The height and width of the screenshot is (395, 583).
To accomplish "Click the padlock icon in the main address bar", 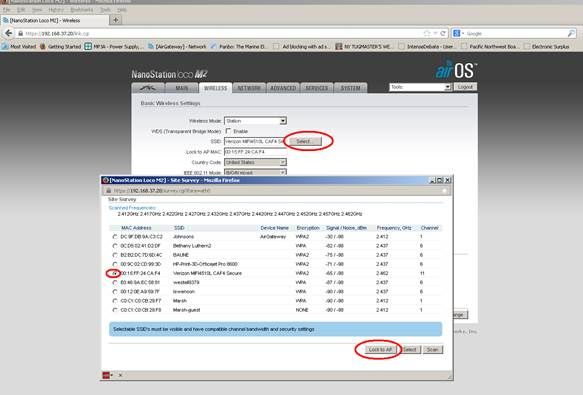I will click(x=20, y=33).
